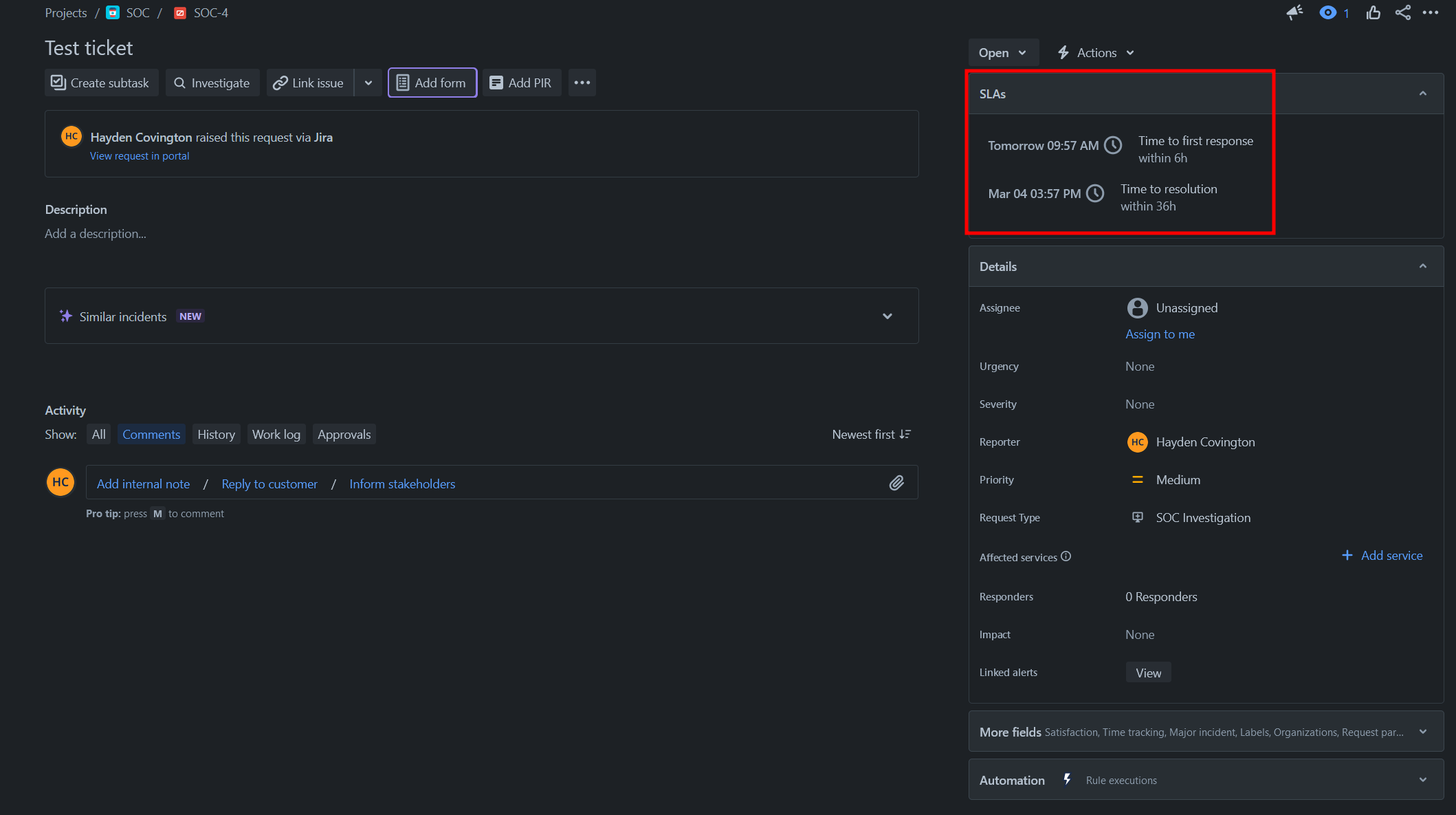Toggle the watch eye icon

pyautogui.click(x=1327, y=12)
